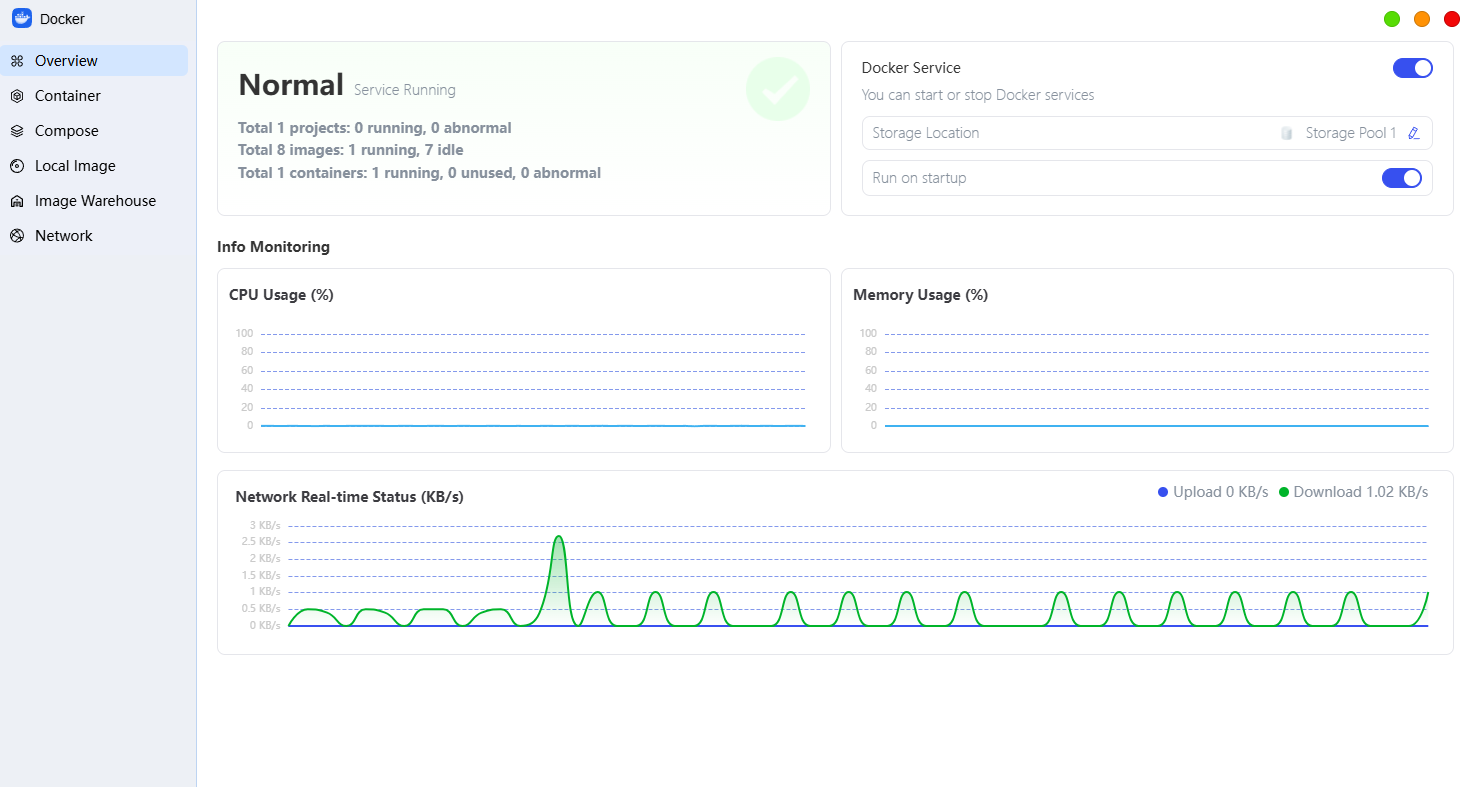
Task: Click the green window control dot
Action: tap(1392, 19)
